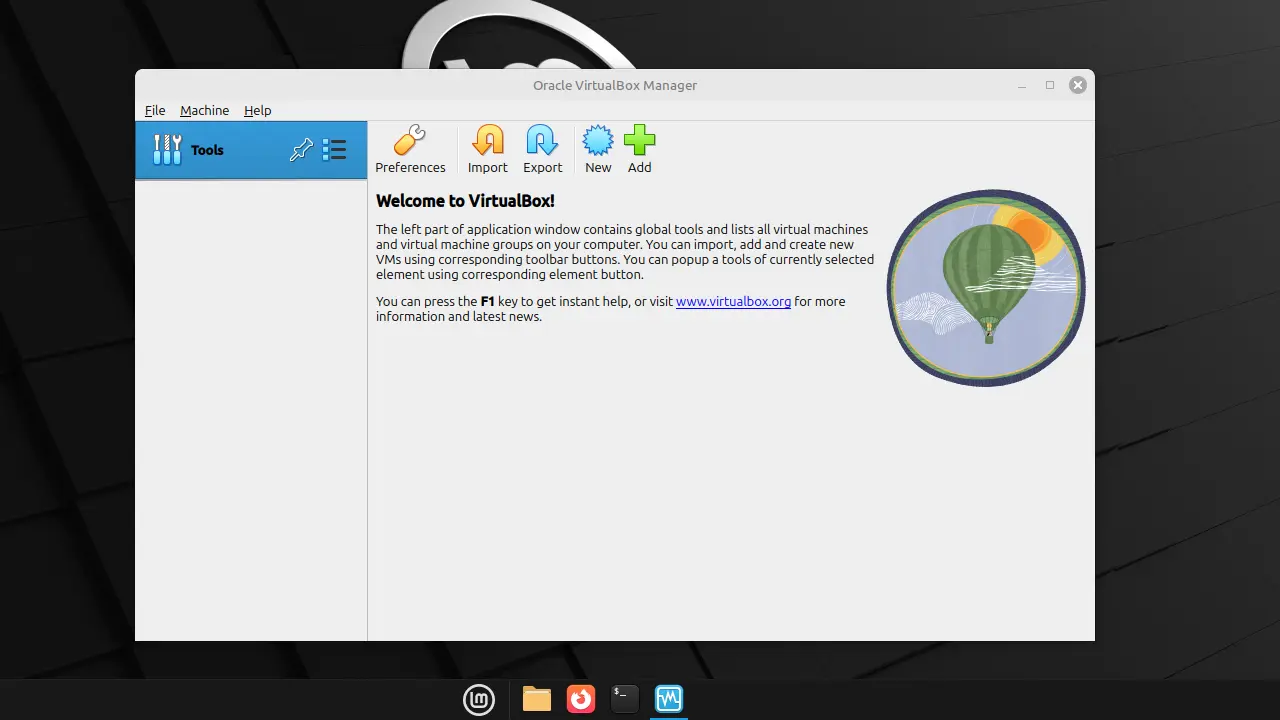Click the green Add machine icon

click(639, 141)
